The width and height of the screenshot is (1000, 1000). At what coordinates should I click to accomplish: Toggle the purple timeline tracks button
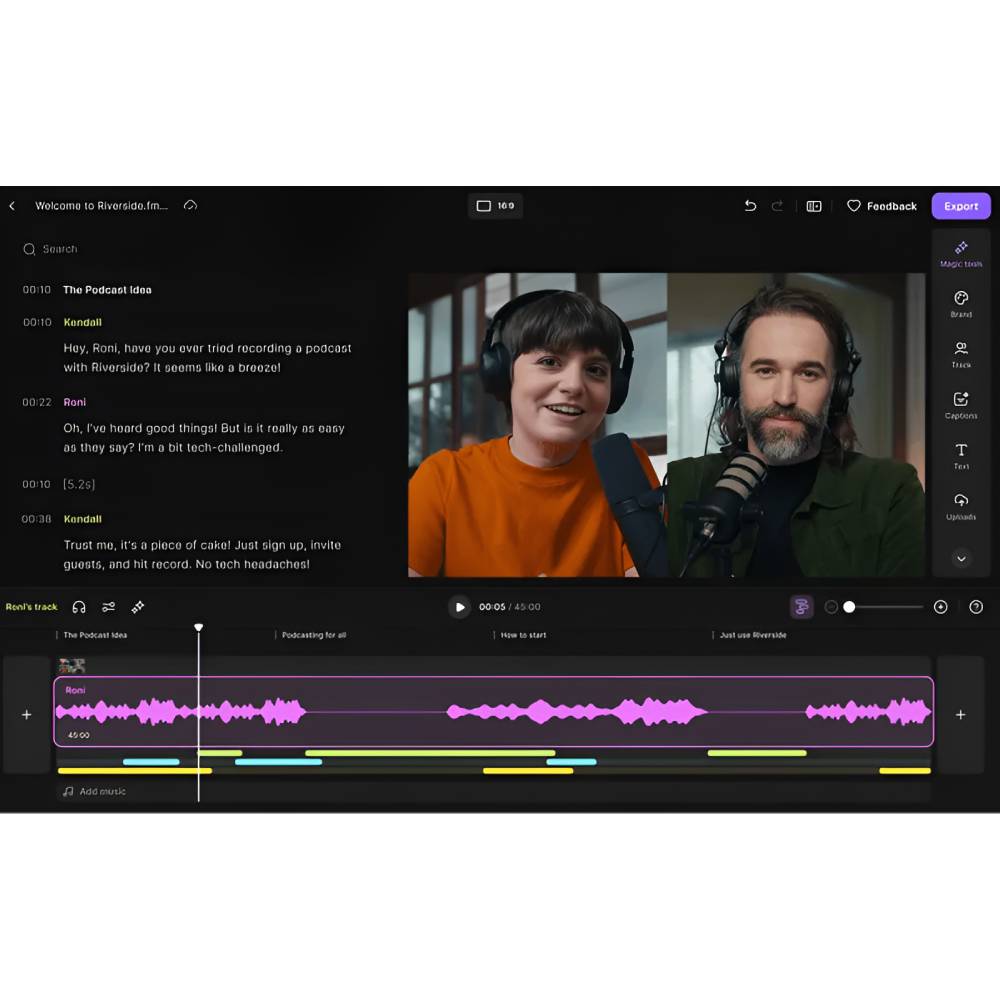point(801,607)
